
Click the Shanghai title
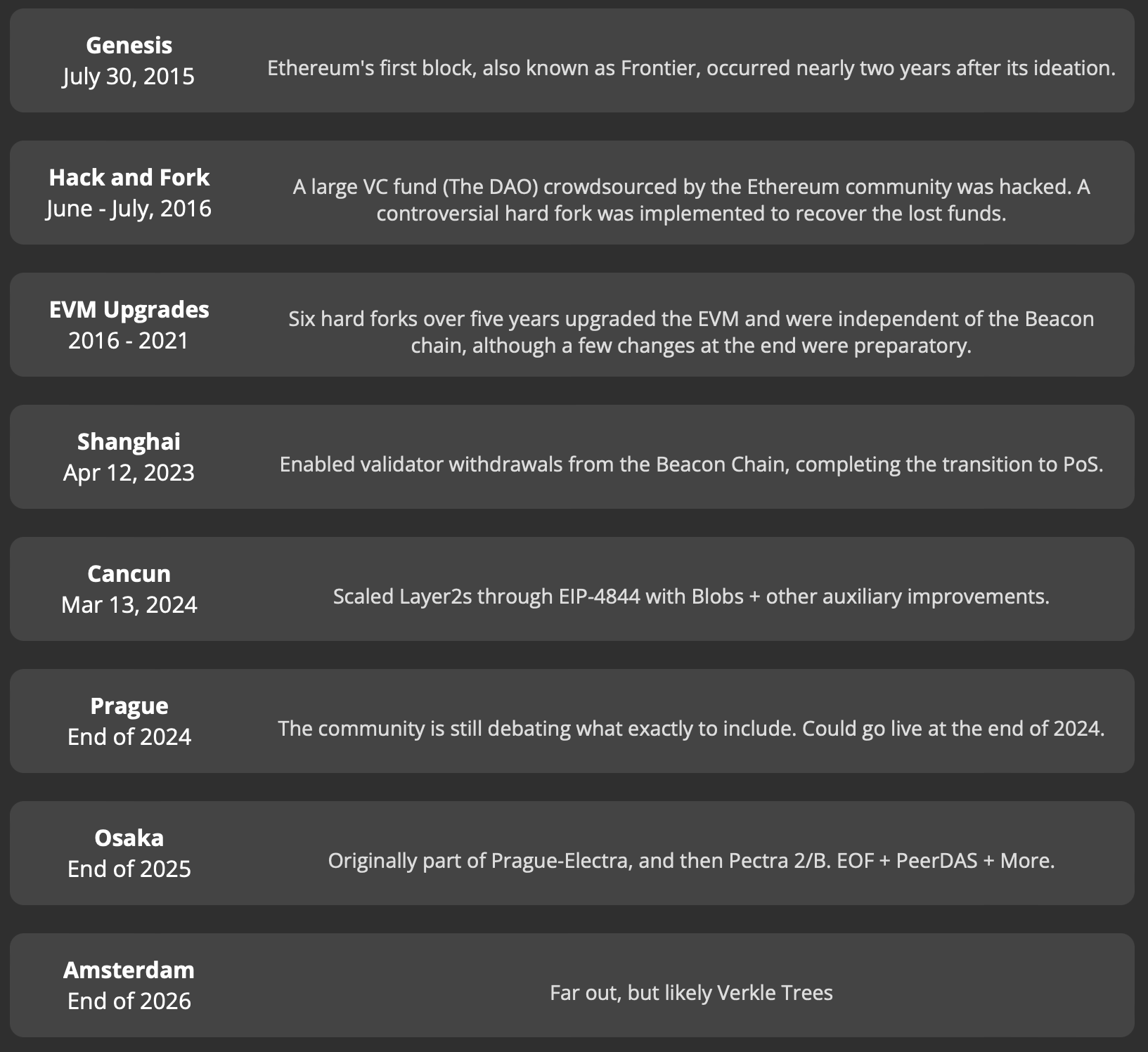[129, 441]
